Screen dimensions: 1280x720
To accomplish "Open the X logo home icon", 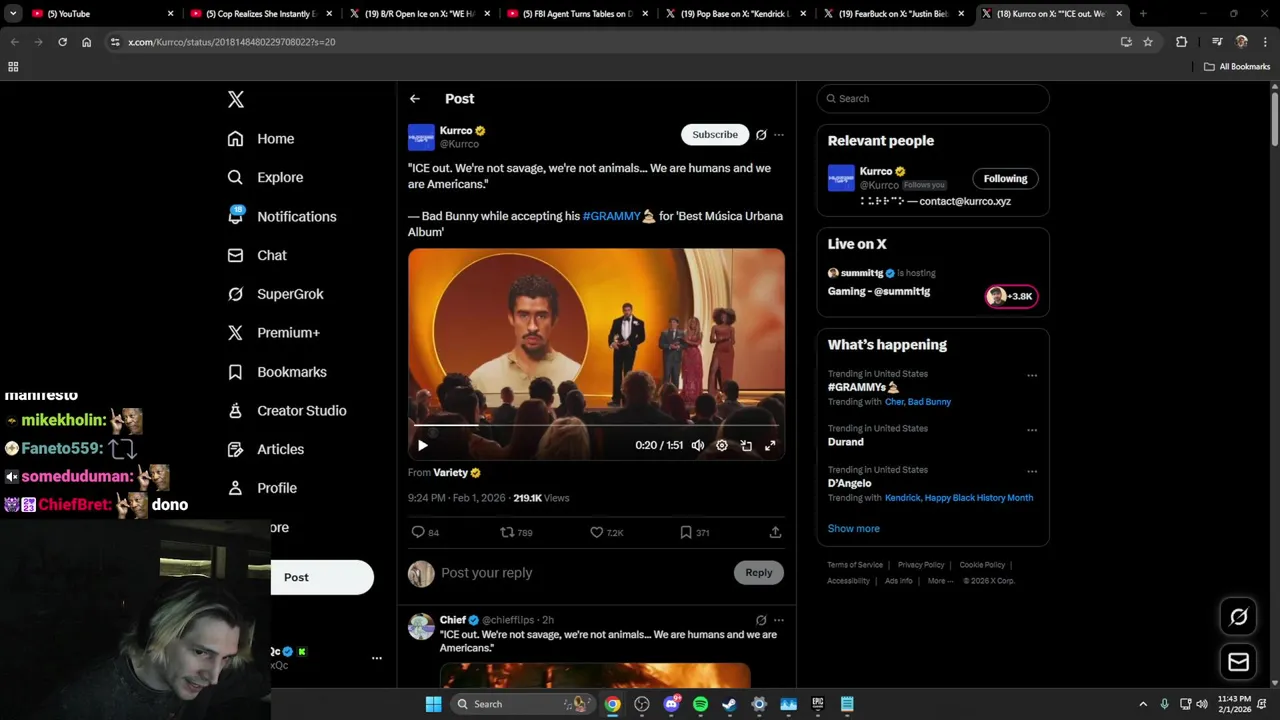I will coord(235,99).
